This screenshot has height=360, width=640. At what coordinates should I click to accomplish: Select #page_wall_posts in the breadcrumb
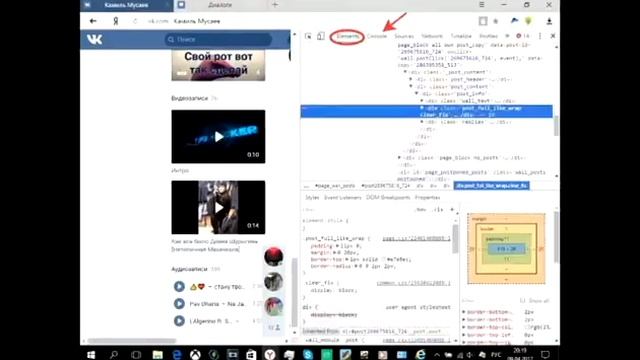coord(335,186)
